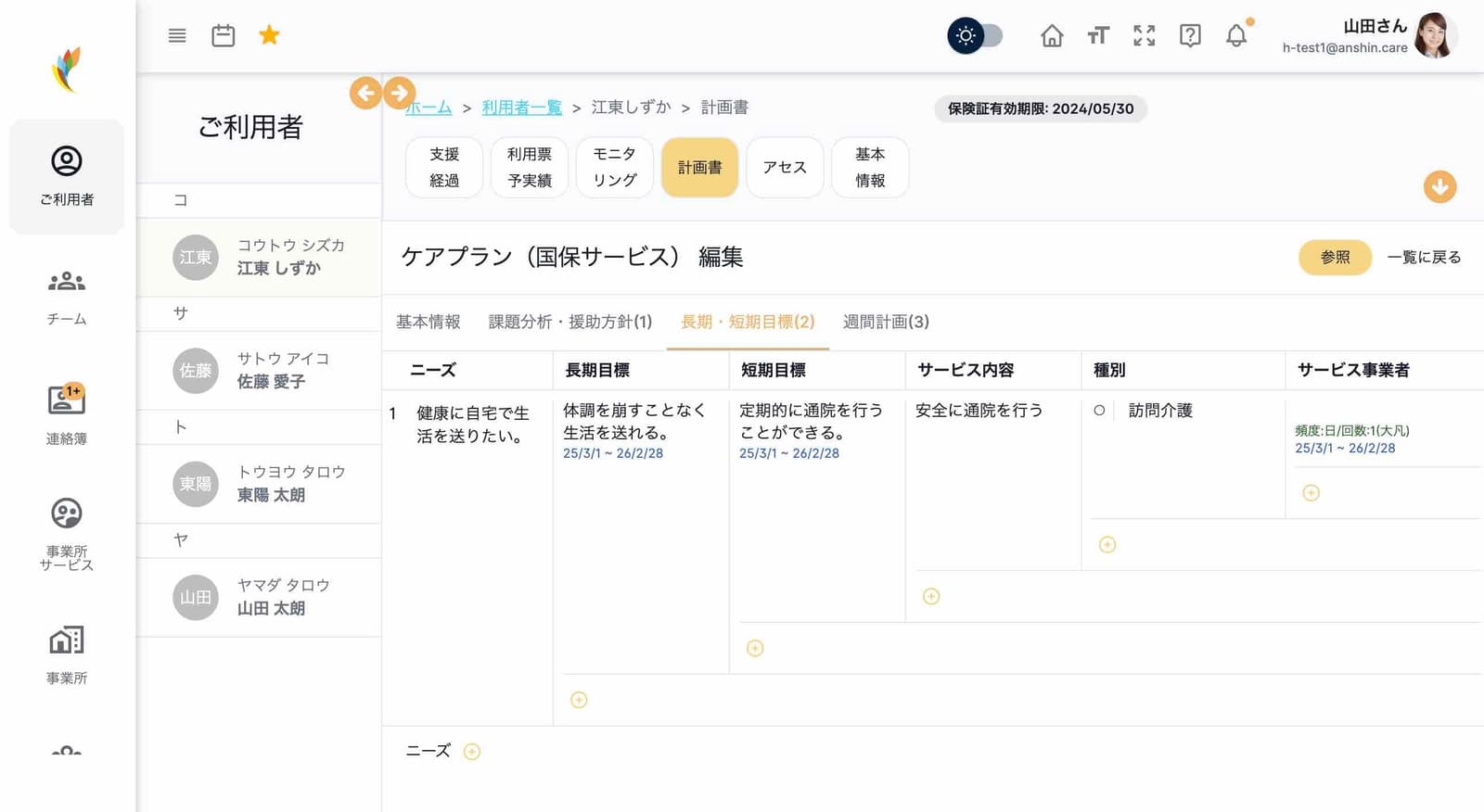Image resolution: width=1484 pixels, height=812 pixels.
Task: Click 保険証有効期限 badge
Action: click(1041, 108)
